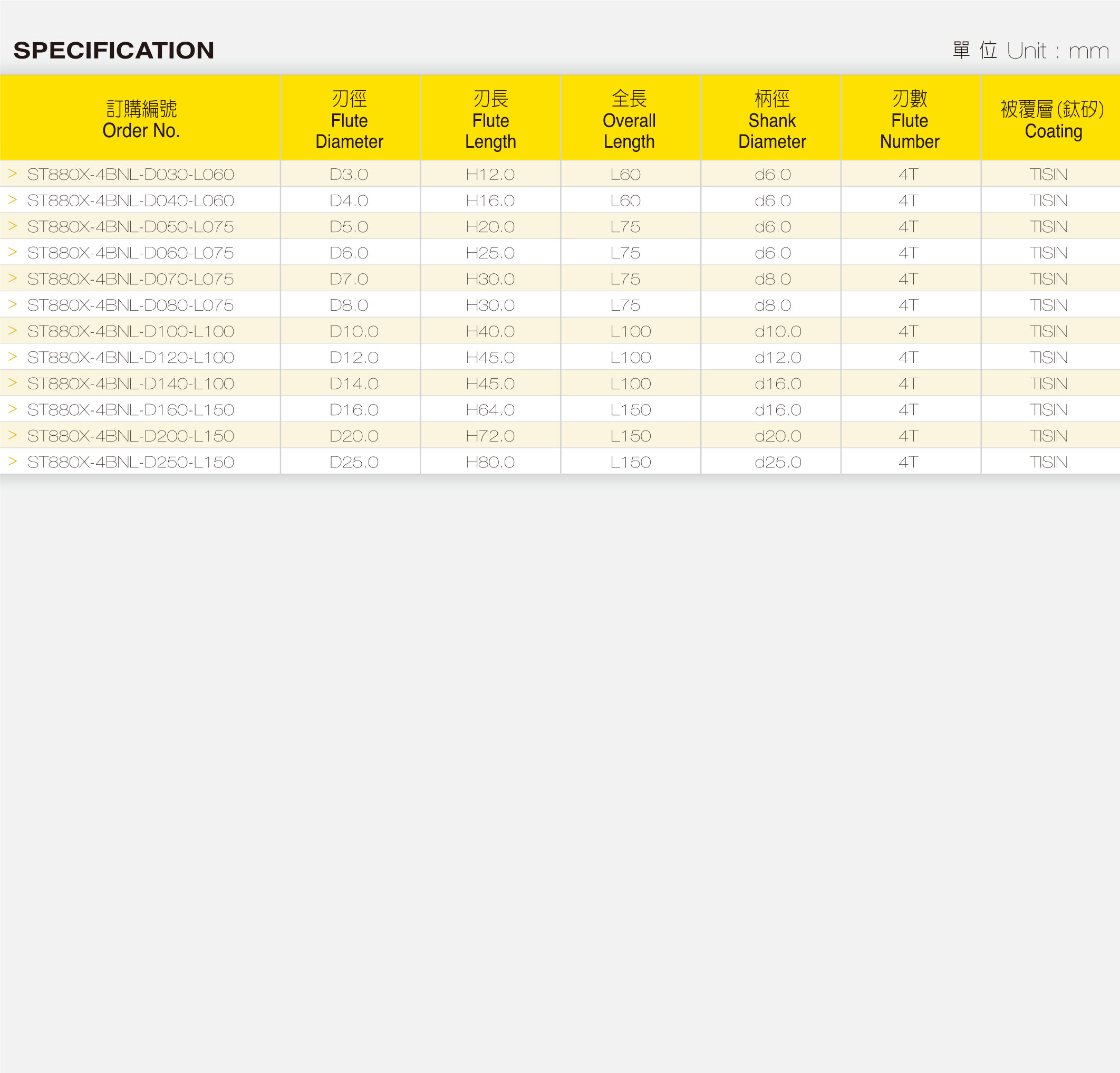Select the Overall Length column header

(x=630, y=118)
